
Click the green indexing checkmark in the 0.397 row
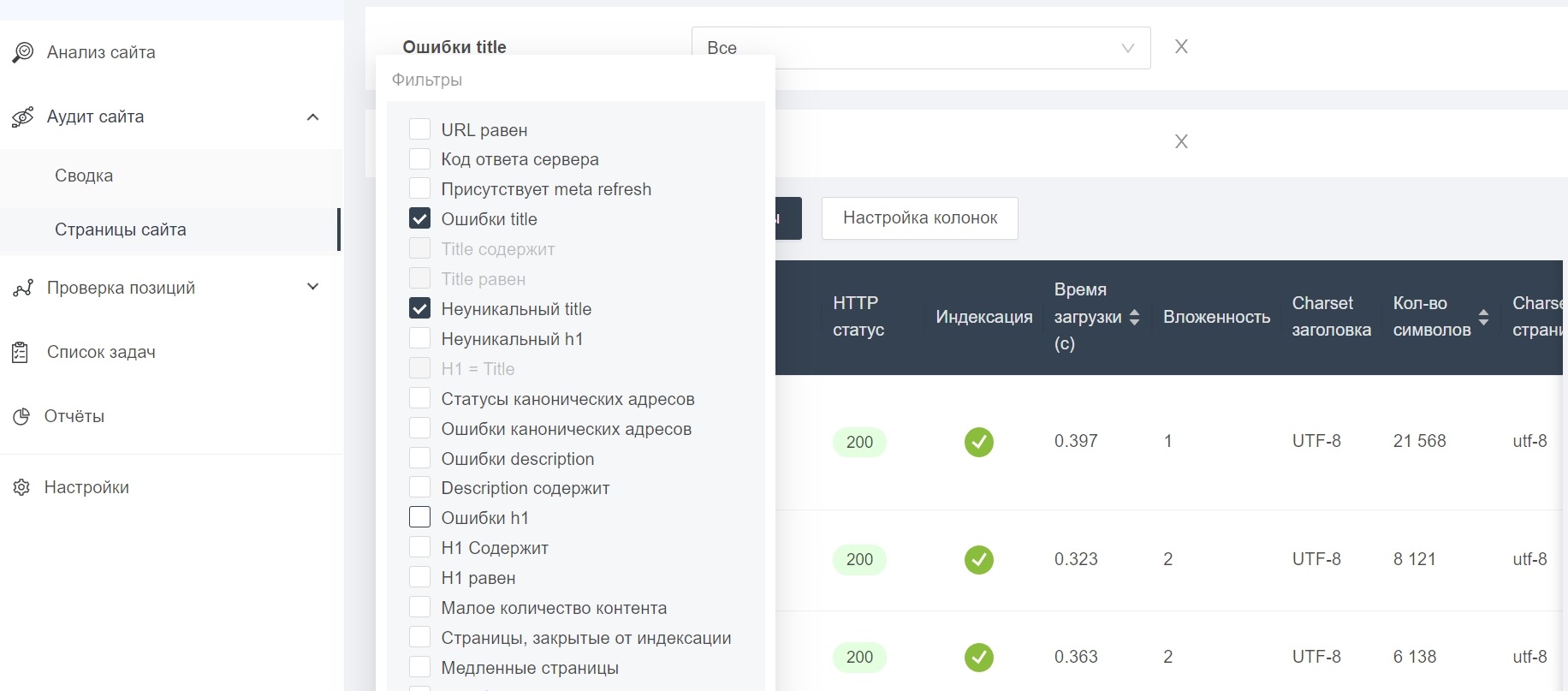(x=979, y=442)
